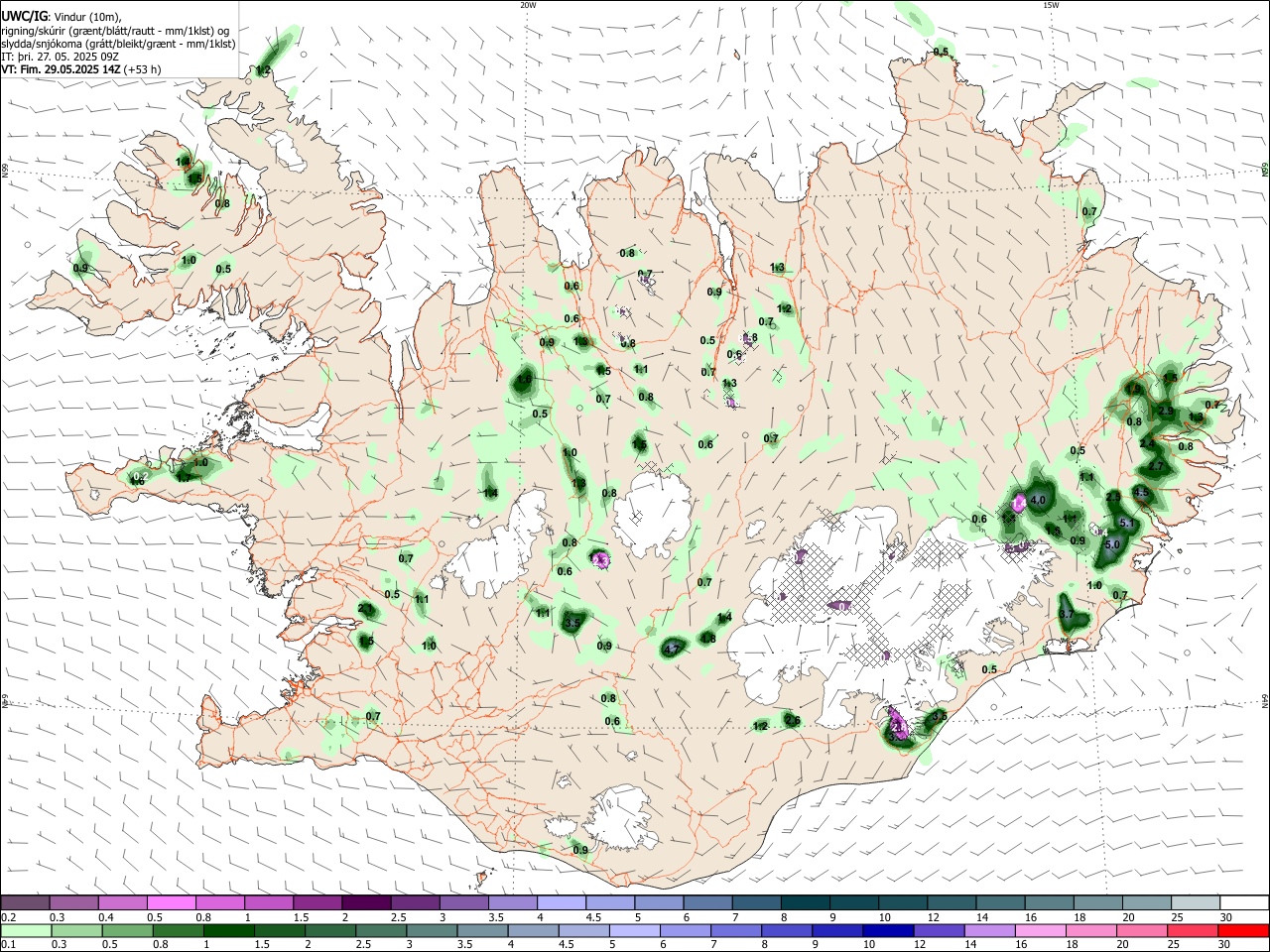Viewport: 1270px width, 952px height.
Task: Click the "2.1" precipitation value in the west
Action: point(365,608)
